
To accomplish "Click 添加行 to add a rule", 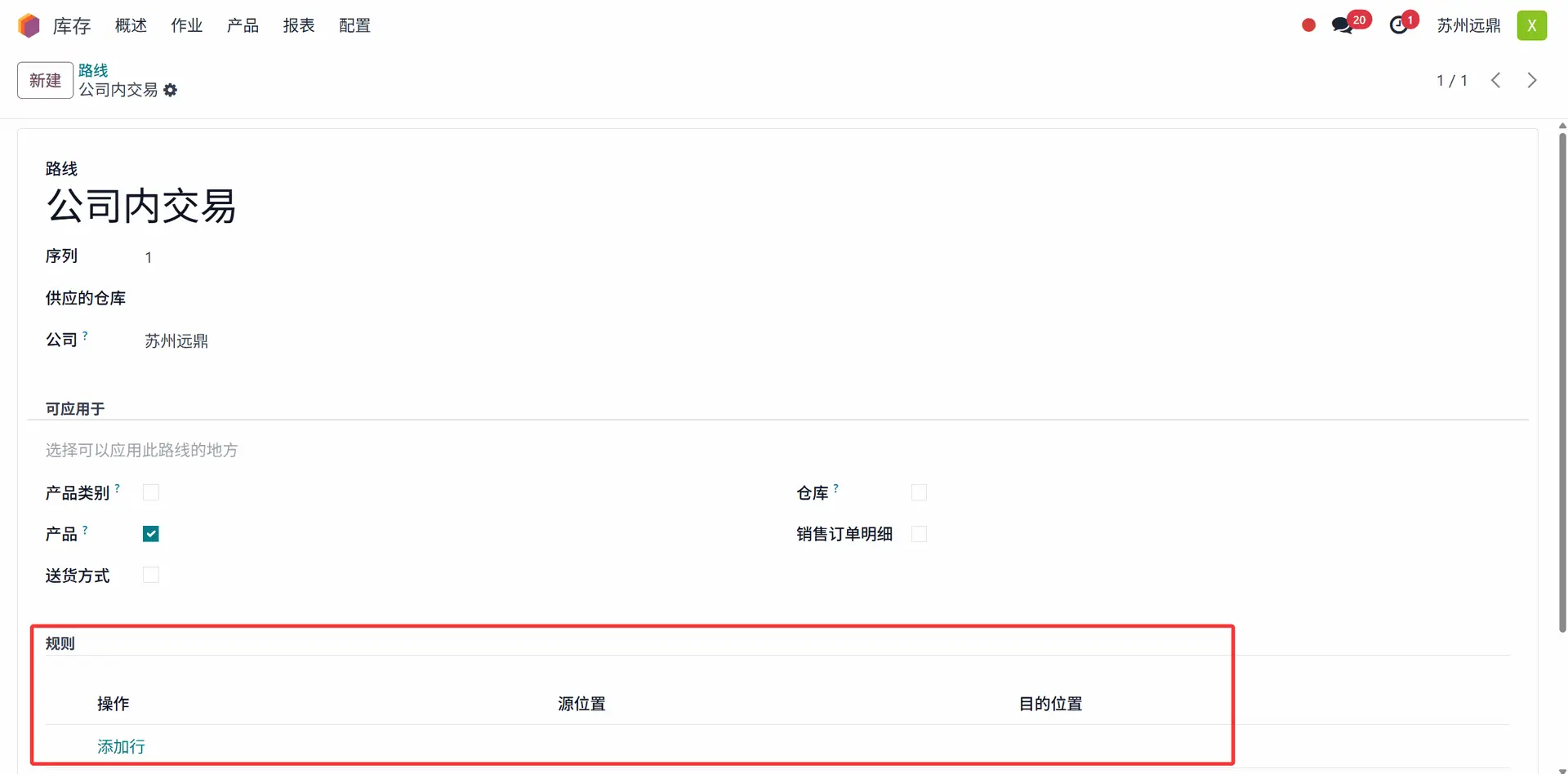I will point(121,746).
